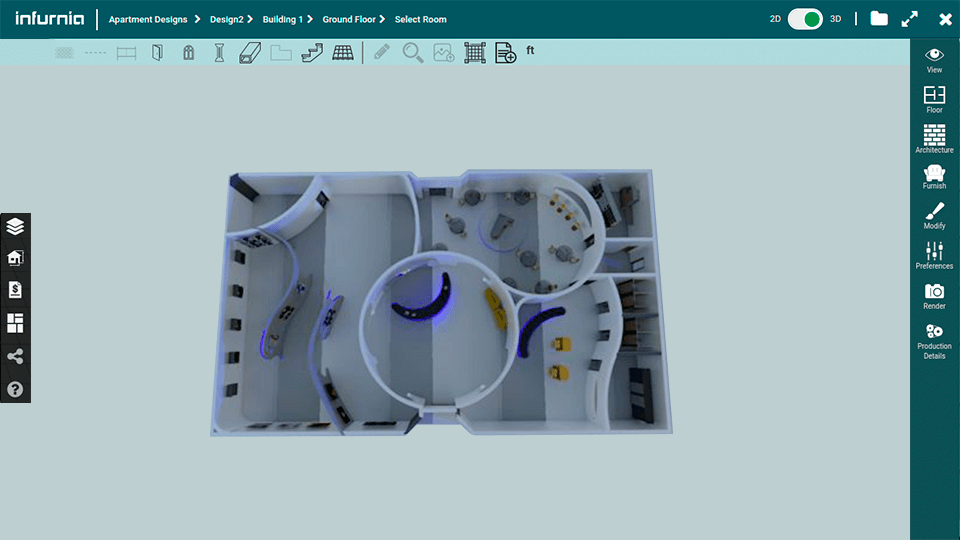Expand chevron after Design2
The width and height of the screenshot is (960, 540).
point(250,20)
